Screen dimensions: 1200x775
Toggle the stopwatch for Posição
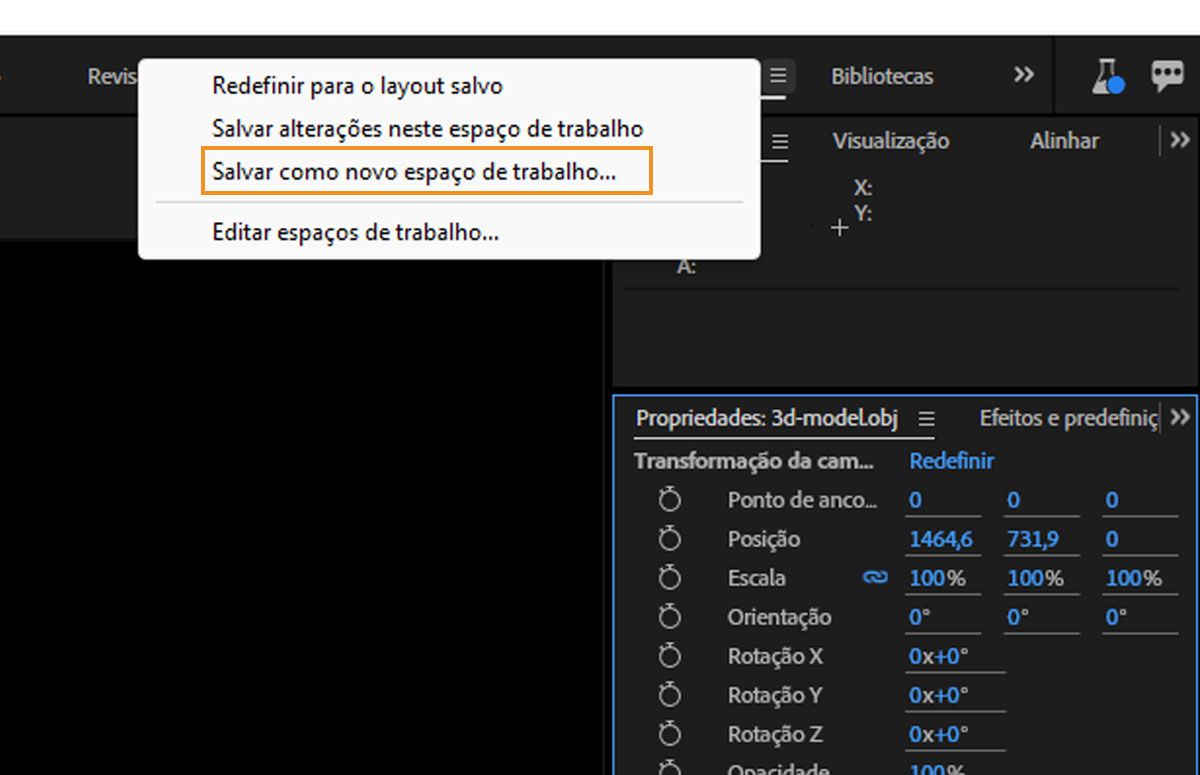[x=670, y=538]
